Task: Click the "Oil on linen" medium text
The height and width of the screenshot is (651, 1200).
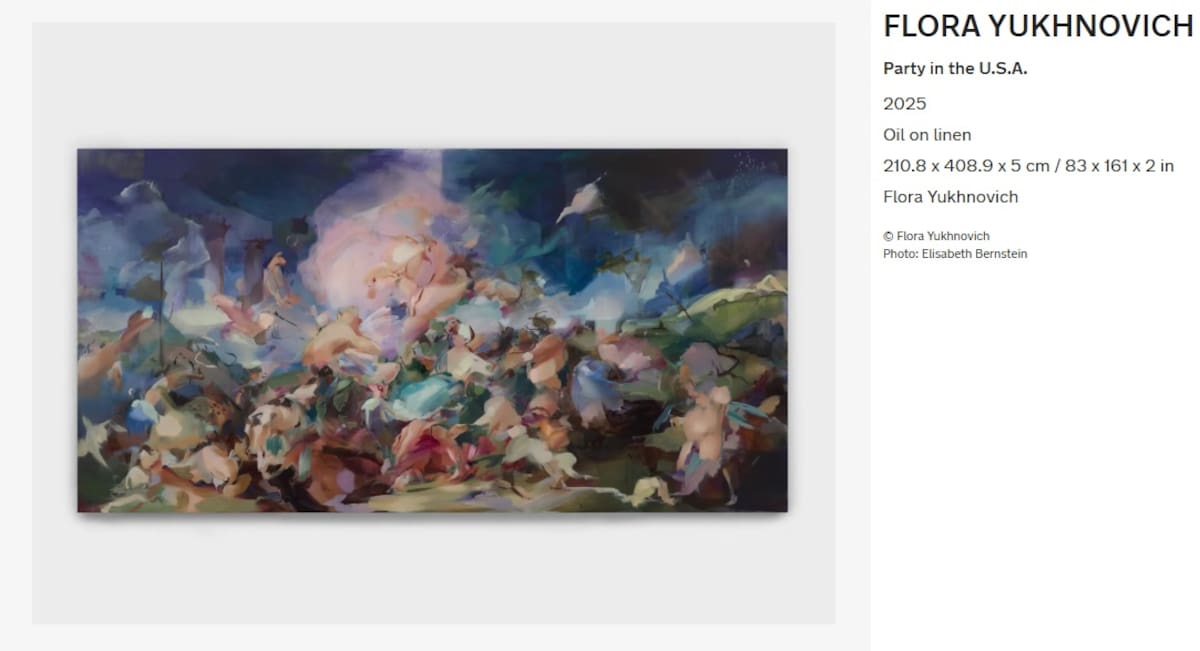Action: pyautogui.click(x=927, y=135)
